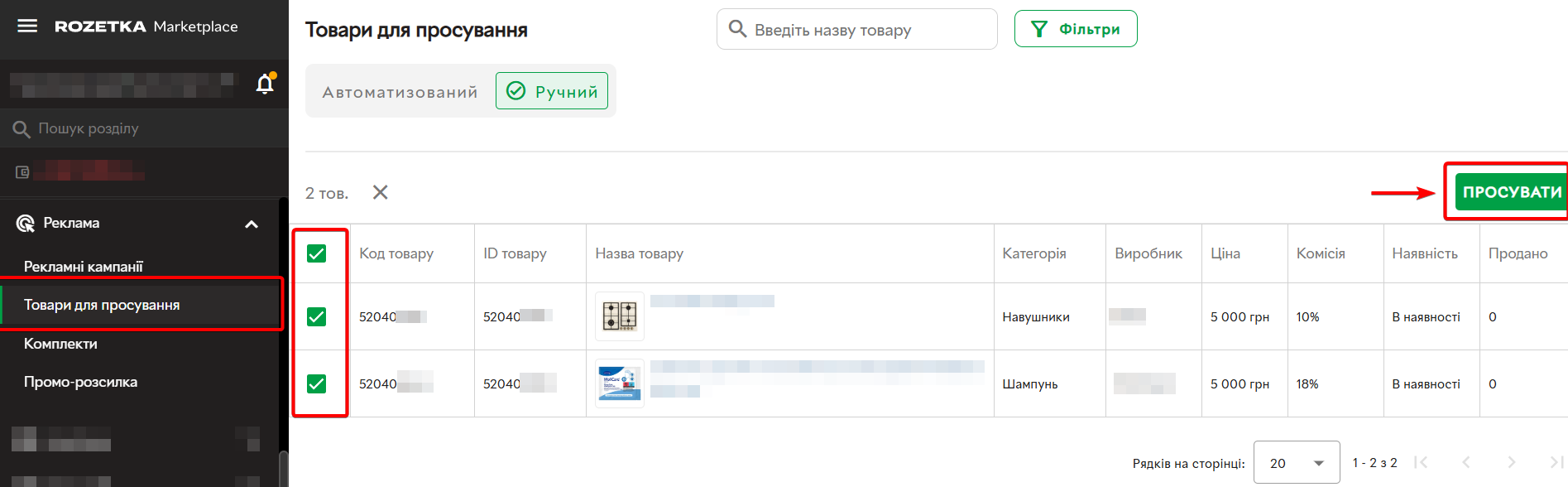Open the shampoo product thumbnail
The width and height of the screenshot is (1568, 487).
point(620,383)
